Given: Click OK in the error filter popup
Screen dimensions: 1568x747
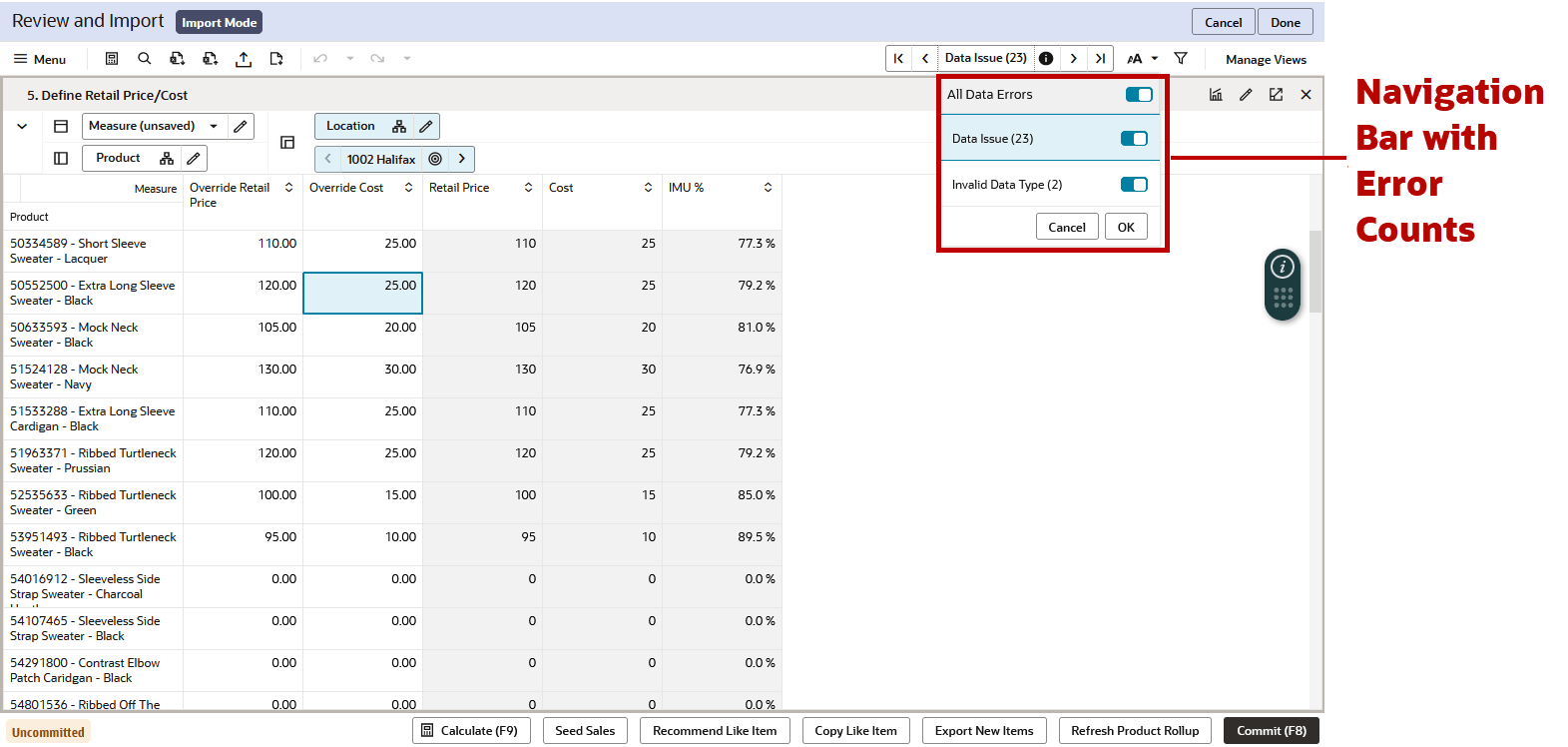Looking at the screenshot, I should [1126, 227].
